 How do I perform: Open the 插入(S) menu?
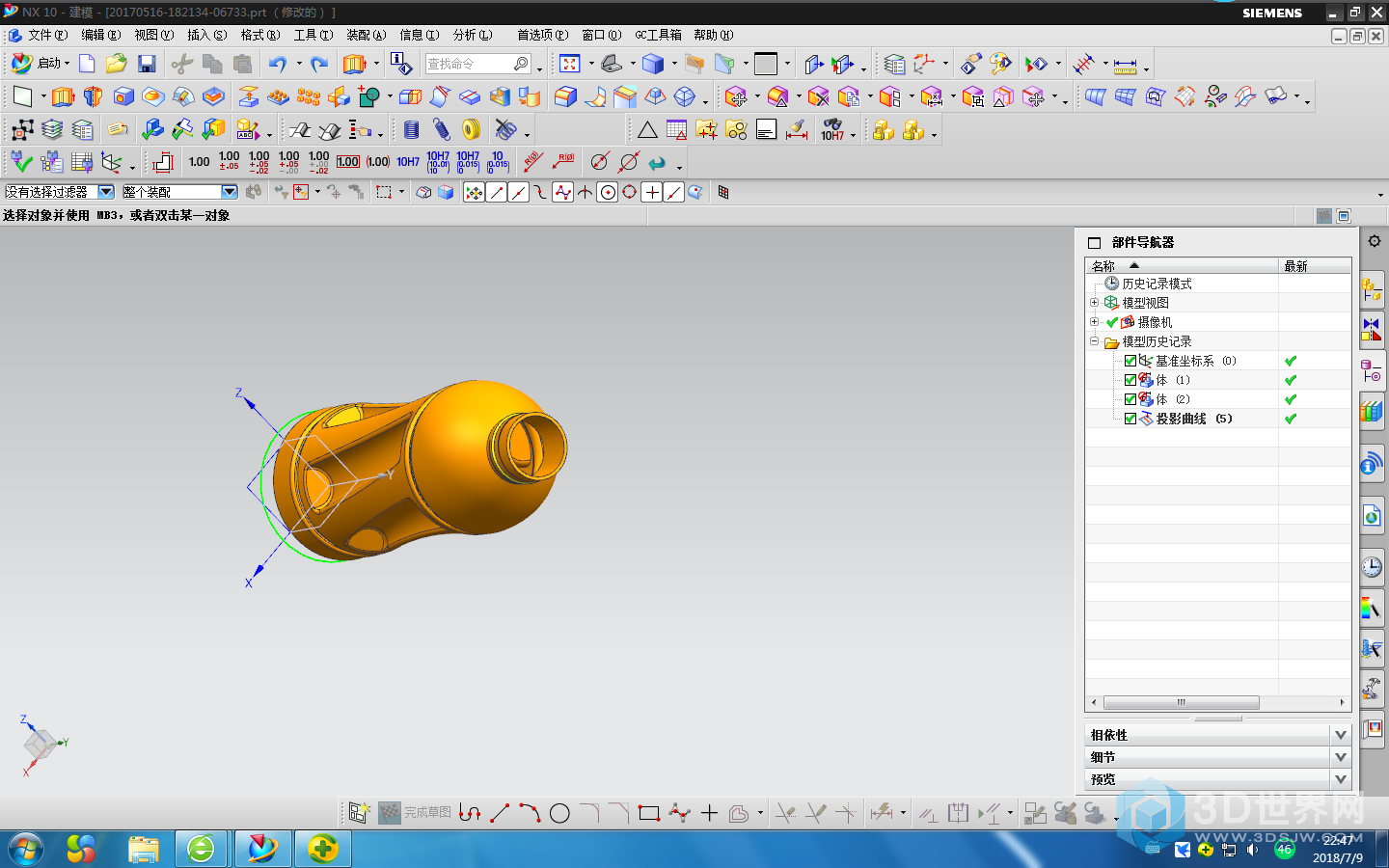(x=206, y=35)
